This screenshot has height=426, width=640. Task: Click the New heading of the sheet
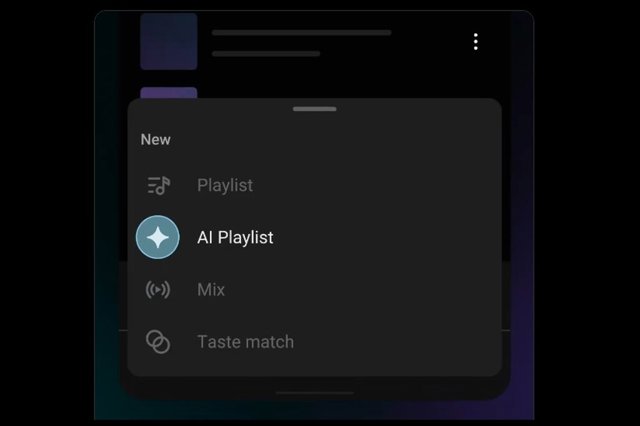coord(156,140)
